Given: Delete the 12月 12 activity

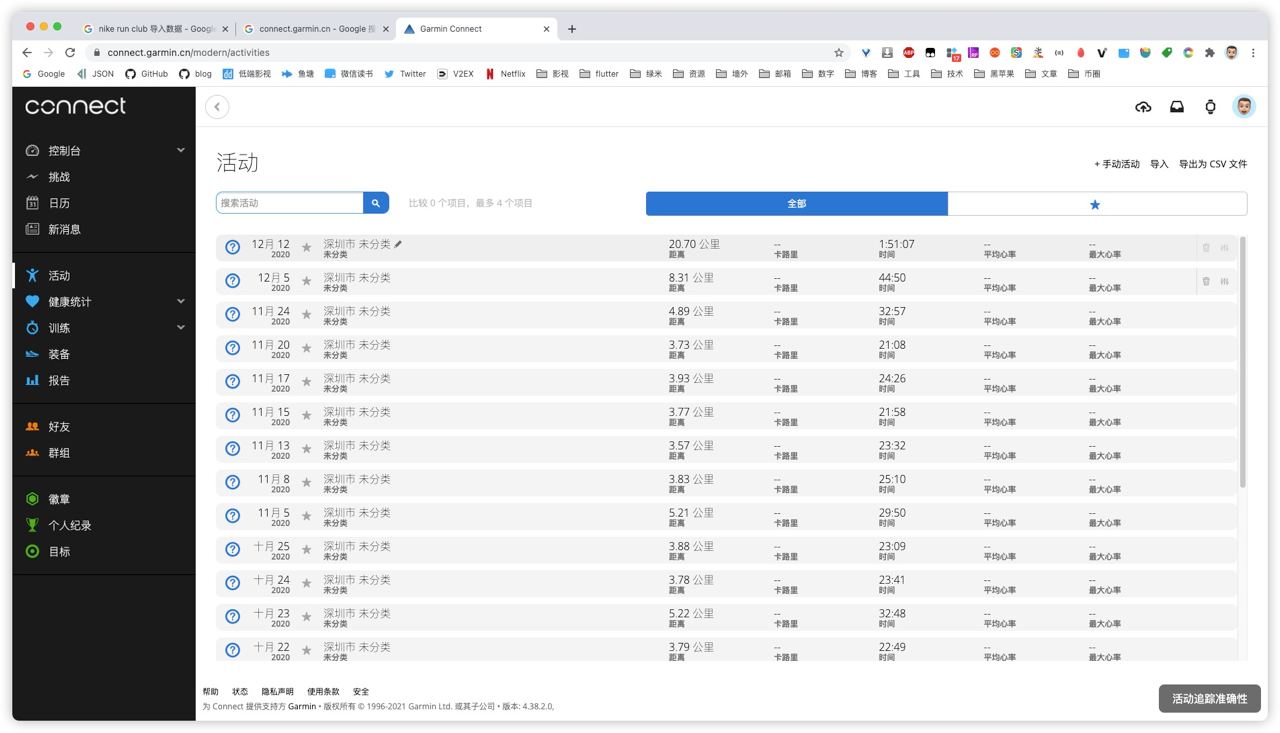Looking at the screenshot, I should click(x=1206, y=248).
